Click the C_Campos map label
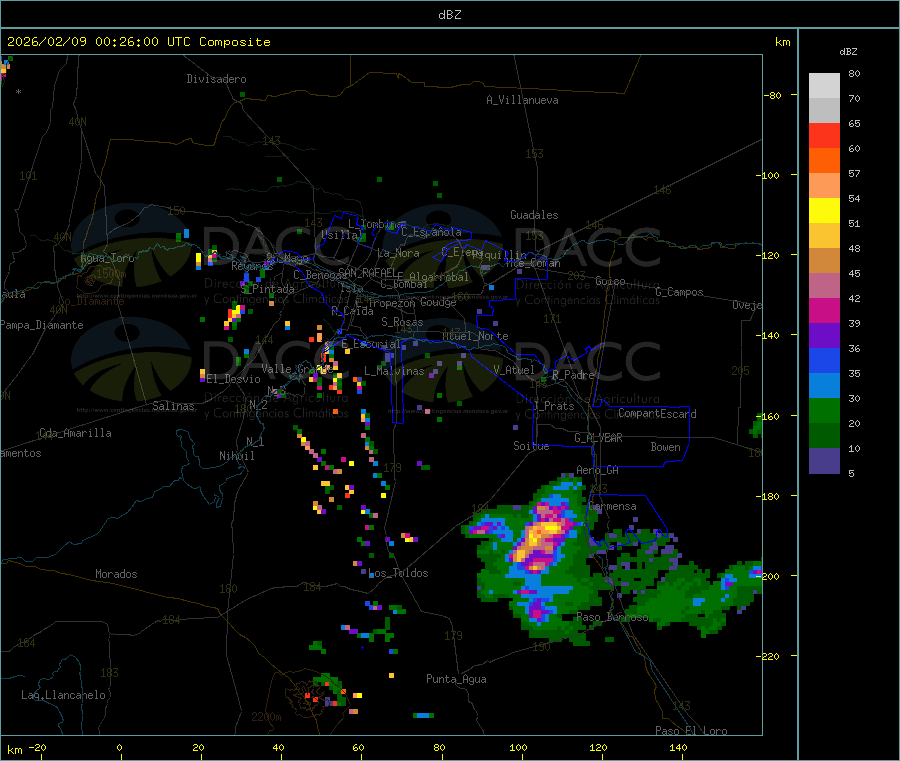Viewport: 900px width, 761px height. [x=679, y=292]
